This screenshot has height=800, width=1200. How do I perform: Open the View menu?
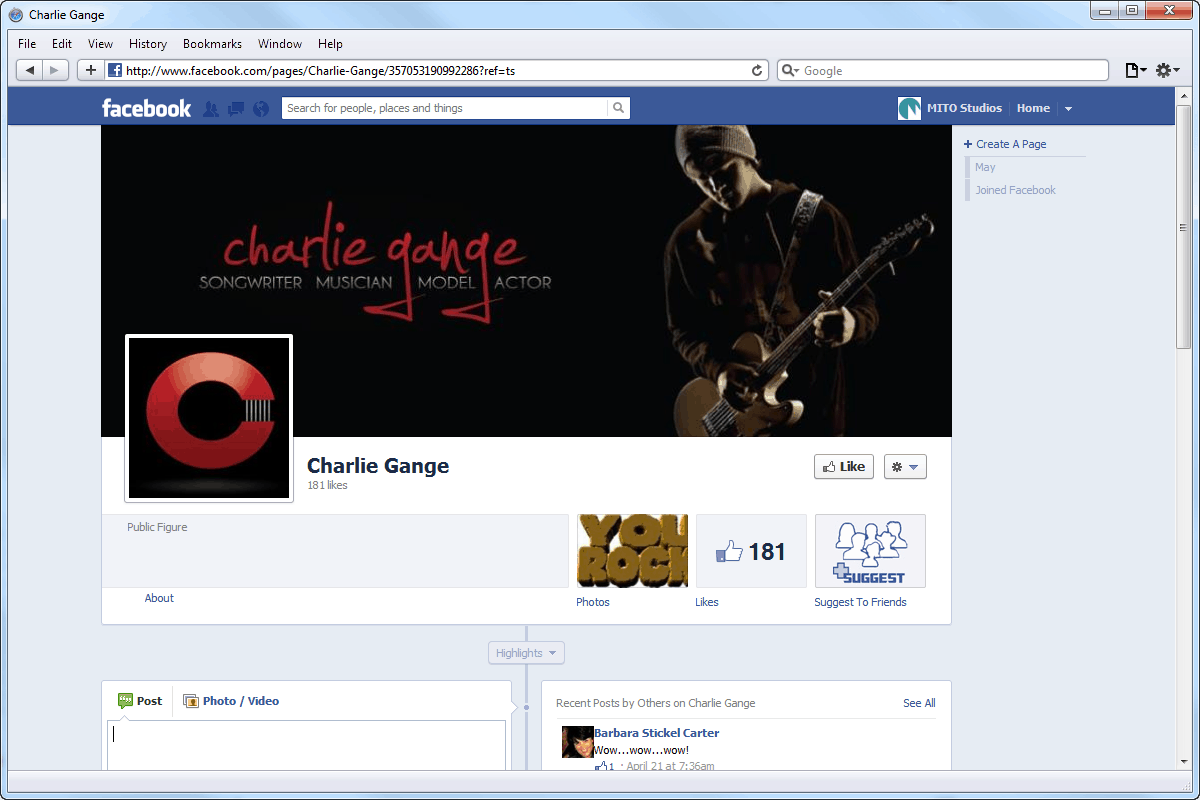click(100, 44)
